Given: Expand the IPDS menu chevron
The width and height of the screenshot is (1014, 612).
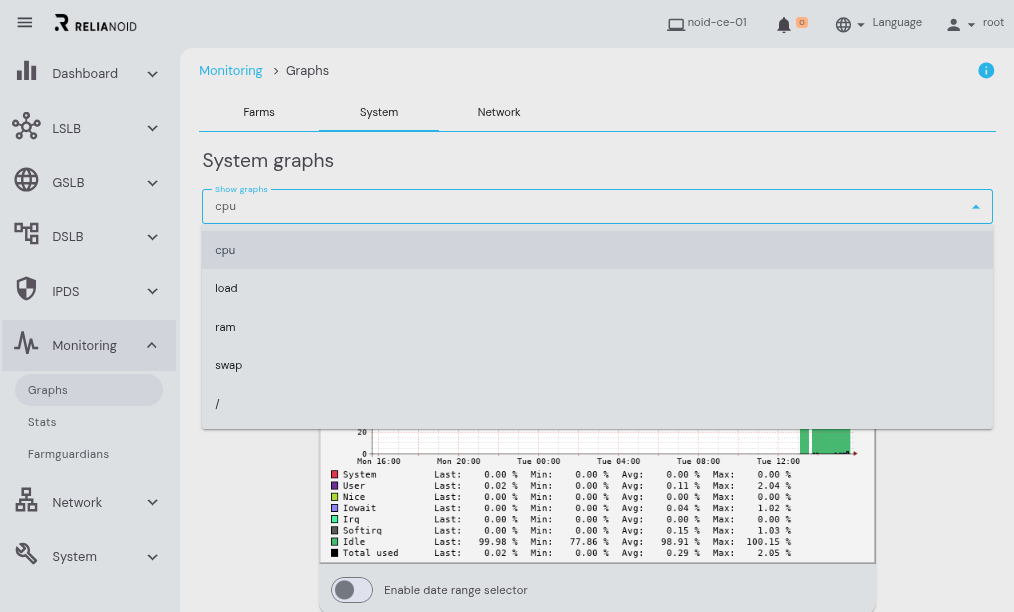Looking at the screenshot, I should tap(153, 291).
